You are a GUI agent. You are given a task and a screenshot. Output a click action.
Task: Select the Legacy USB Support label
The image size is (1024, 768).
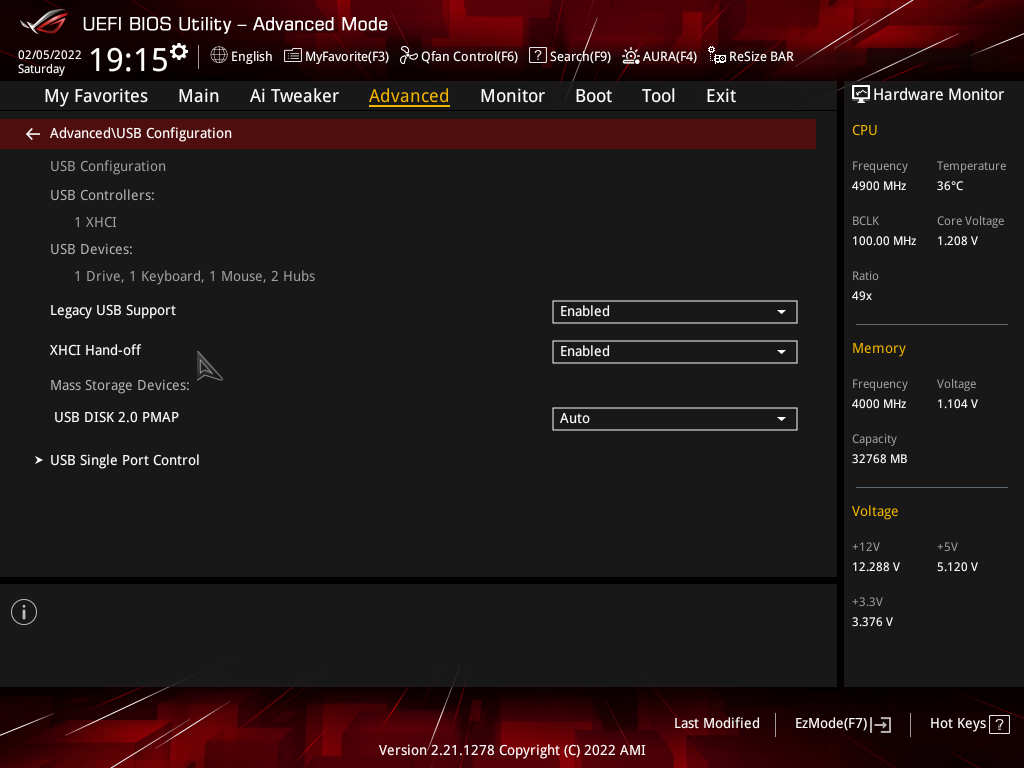113,310
